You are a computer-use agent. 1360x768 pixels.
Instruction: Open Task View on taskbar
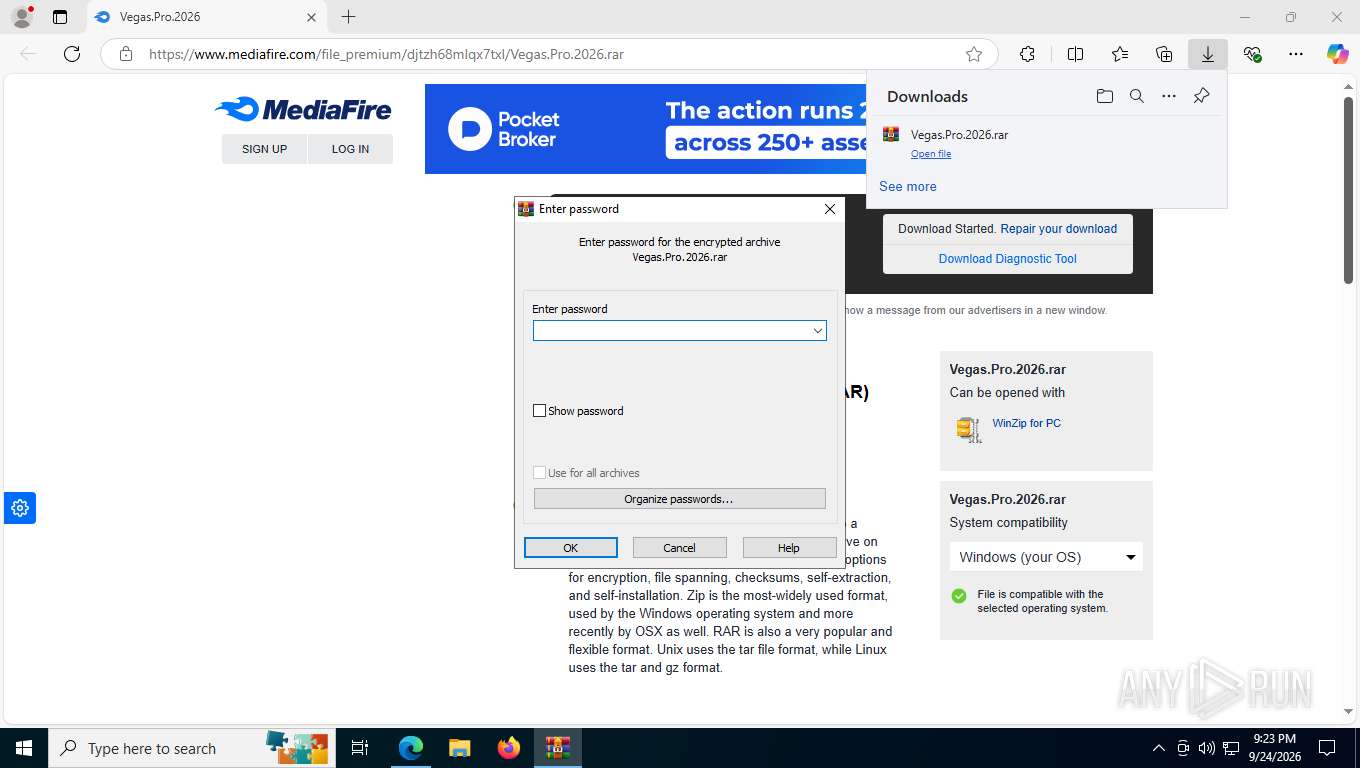(360, 748)
